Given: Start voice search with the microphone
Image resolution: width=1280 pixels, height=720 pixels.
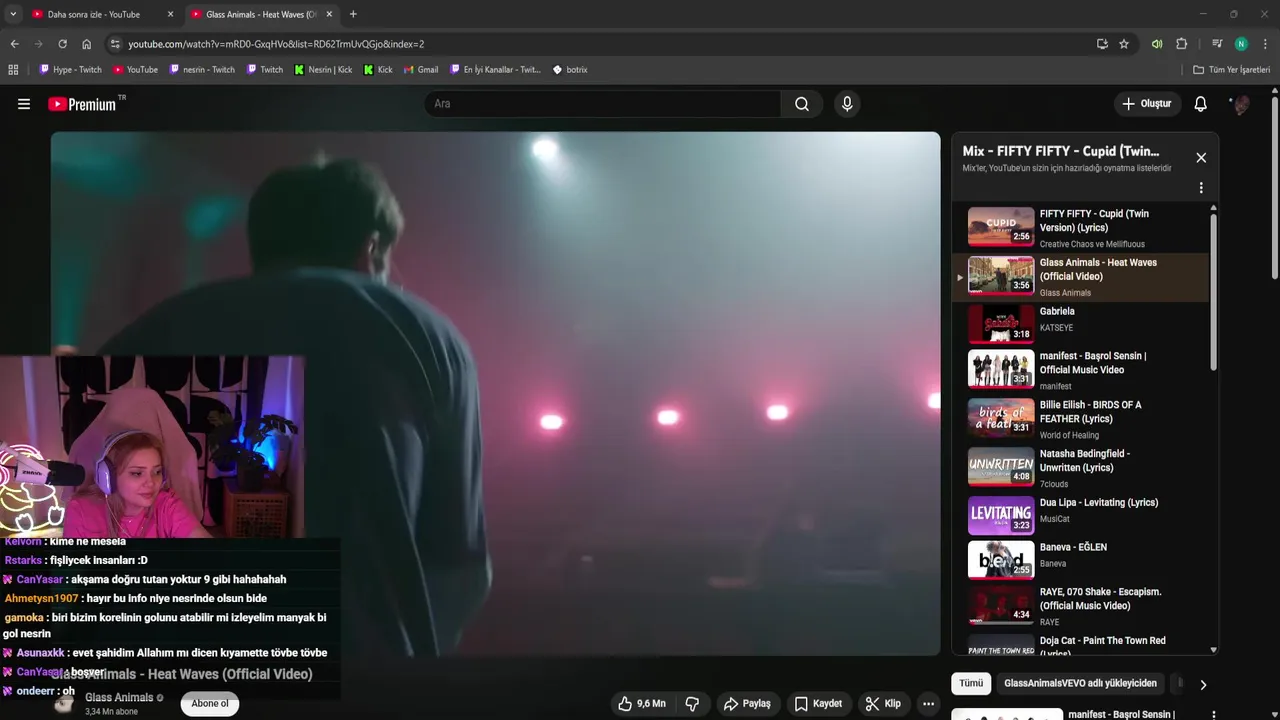Looking at the screenshot, I should pyautogui.click(x=847, y=104).
